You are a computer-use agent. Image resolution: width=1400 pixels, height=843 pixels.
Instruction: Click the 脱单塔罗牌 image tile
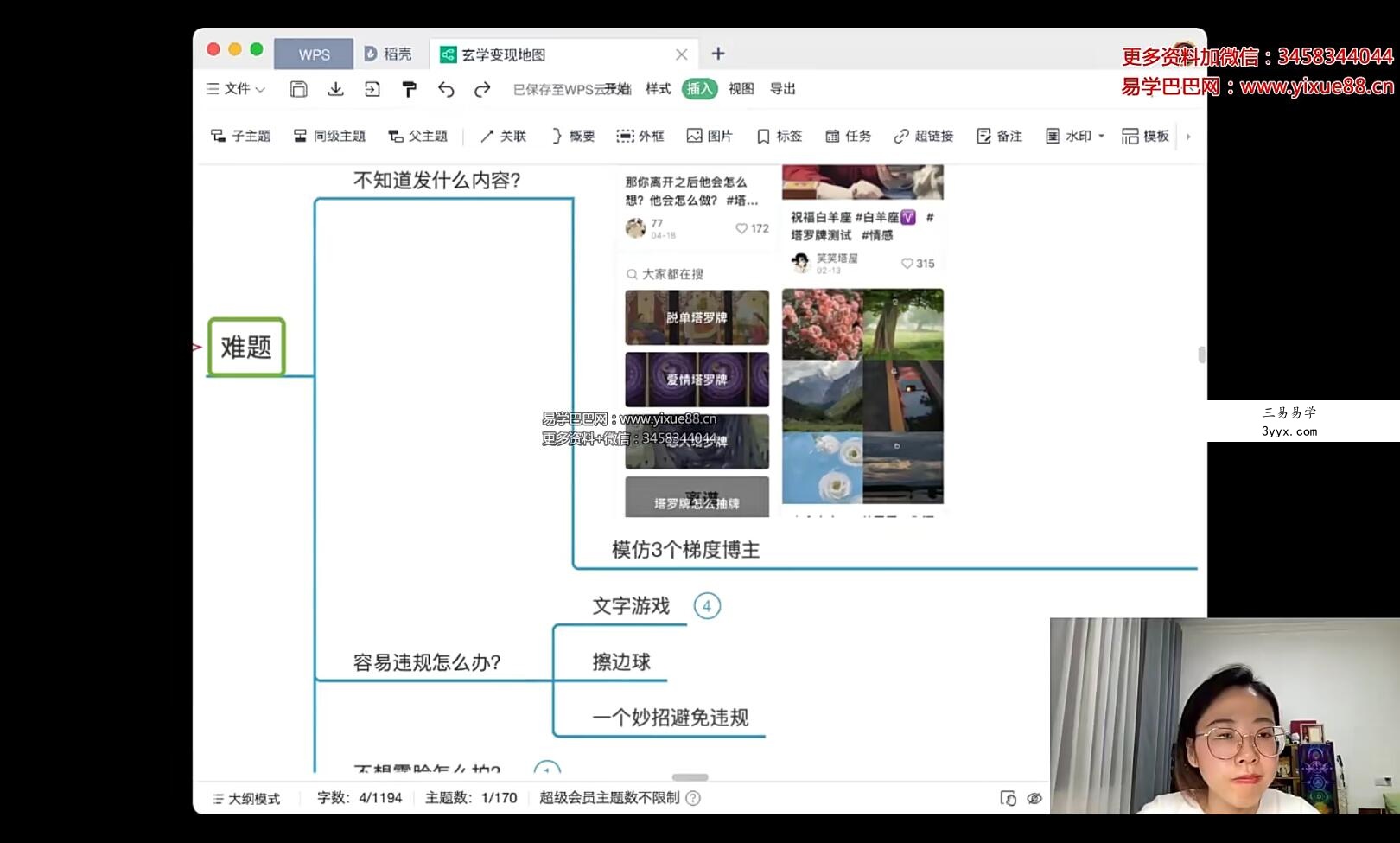[x=697, y=317]
